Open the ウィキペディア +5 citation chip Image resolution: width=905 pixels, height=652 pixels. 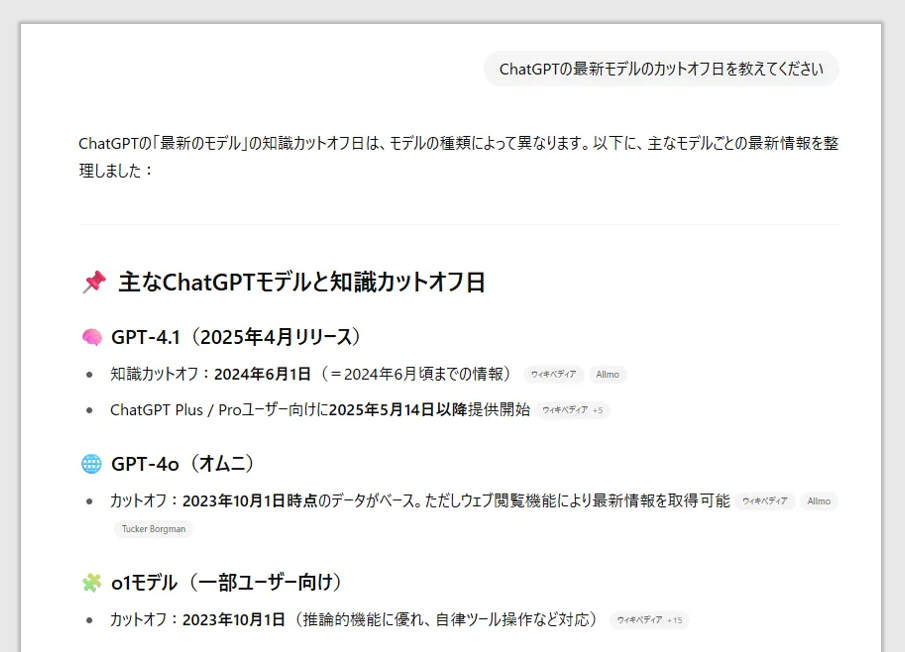point(573,410)
